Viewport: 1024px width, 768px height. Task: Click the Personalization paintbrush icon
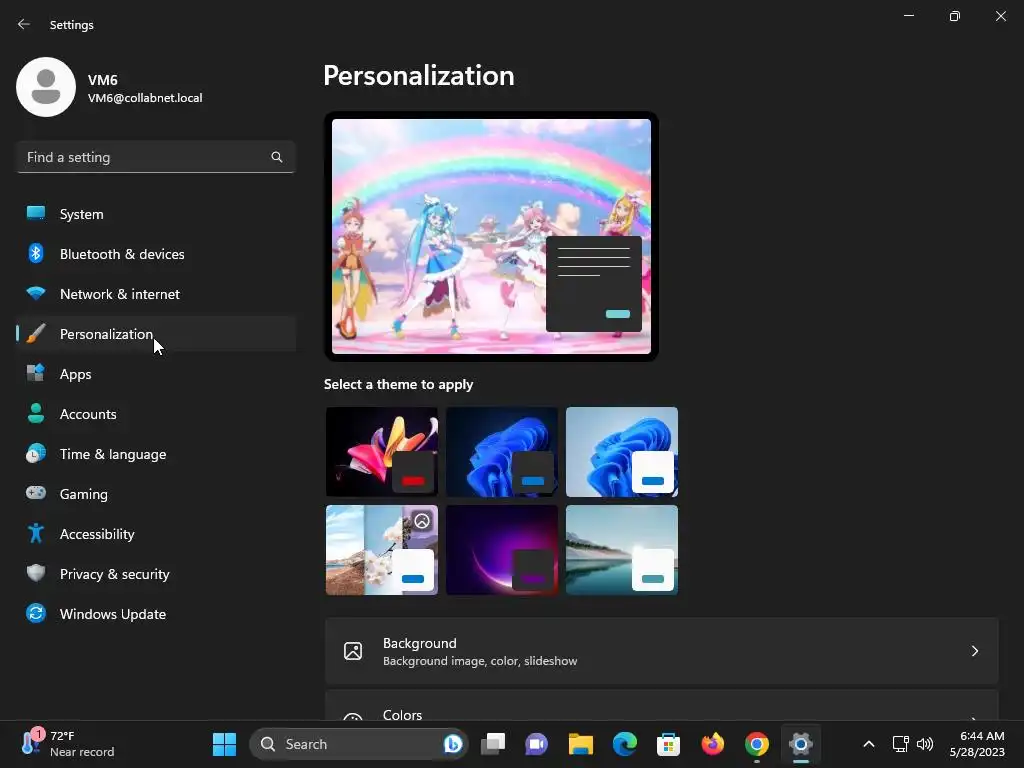36,334
